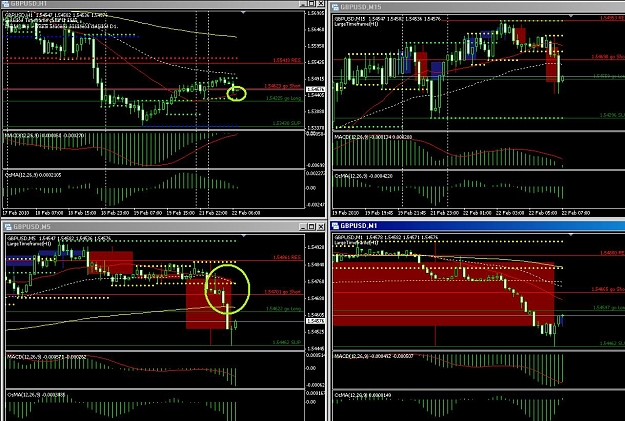Activate the GBPUSD,H1 window title bar

(x=163, y=4)
